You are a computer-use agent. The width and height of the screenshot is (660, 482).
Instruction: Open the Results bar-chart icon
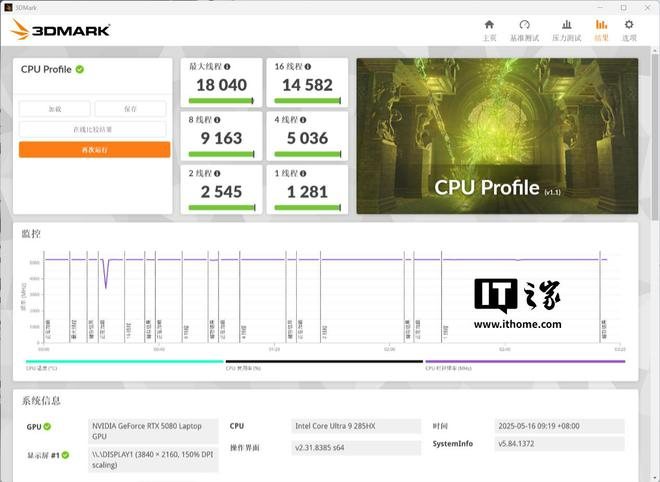[x=601, y=25]
